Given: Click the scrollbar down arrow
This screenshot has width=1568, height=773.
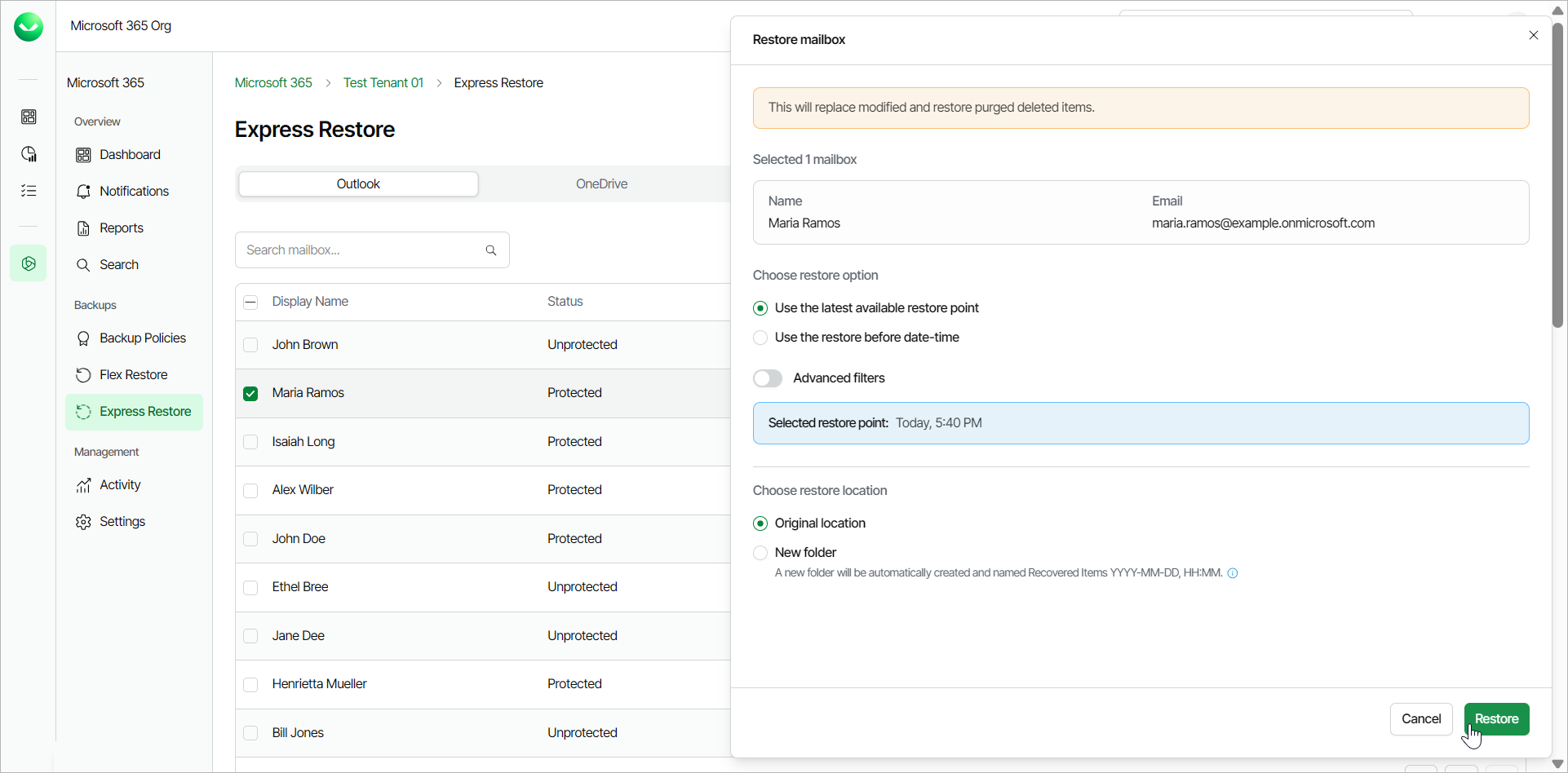Looking at the screenshot, I should pos(1558,765).
